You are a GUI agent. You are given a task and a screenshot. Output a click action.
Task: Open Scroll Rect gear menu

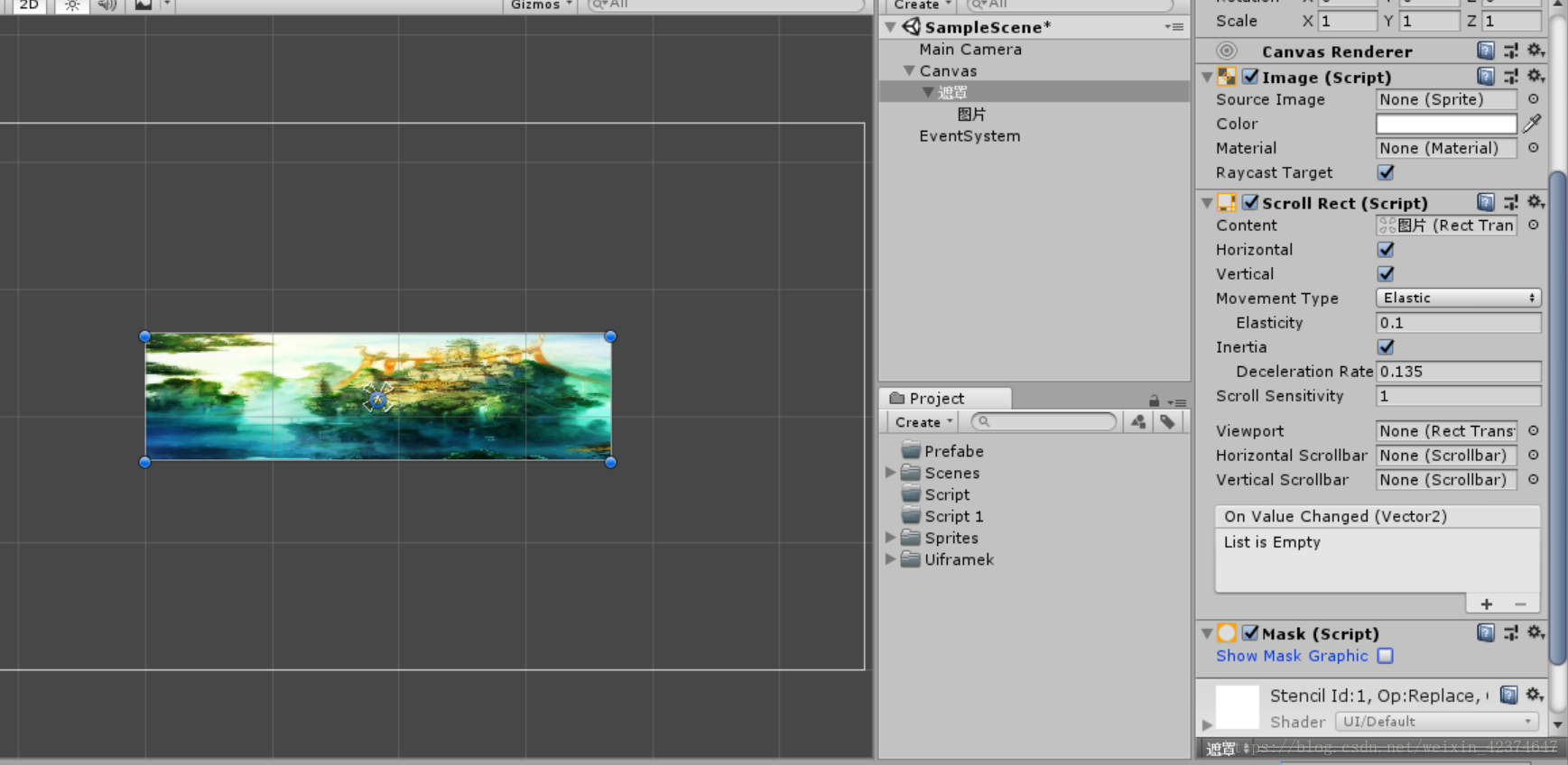tap(1535, 202)
